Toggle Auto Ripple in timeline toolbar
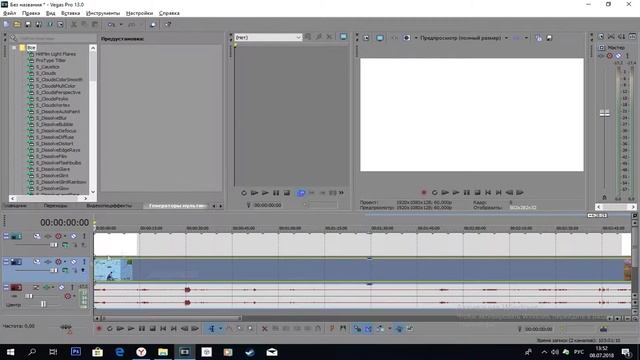Viewport: 640px width, 360px height. [380, 329]
